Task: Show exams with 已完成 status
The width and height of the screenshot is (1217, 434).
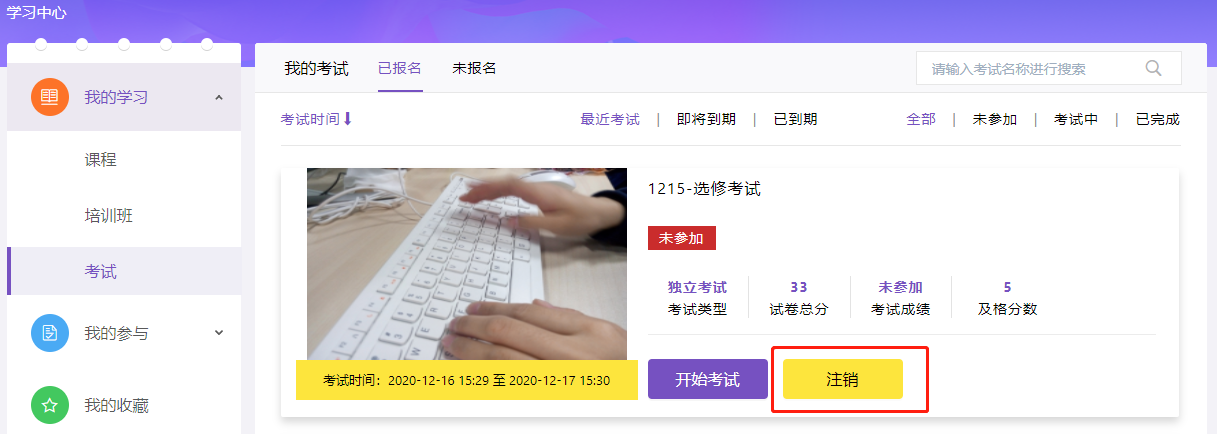Action: pos(1158,119)
